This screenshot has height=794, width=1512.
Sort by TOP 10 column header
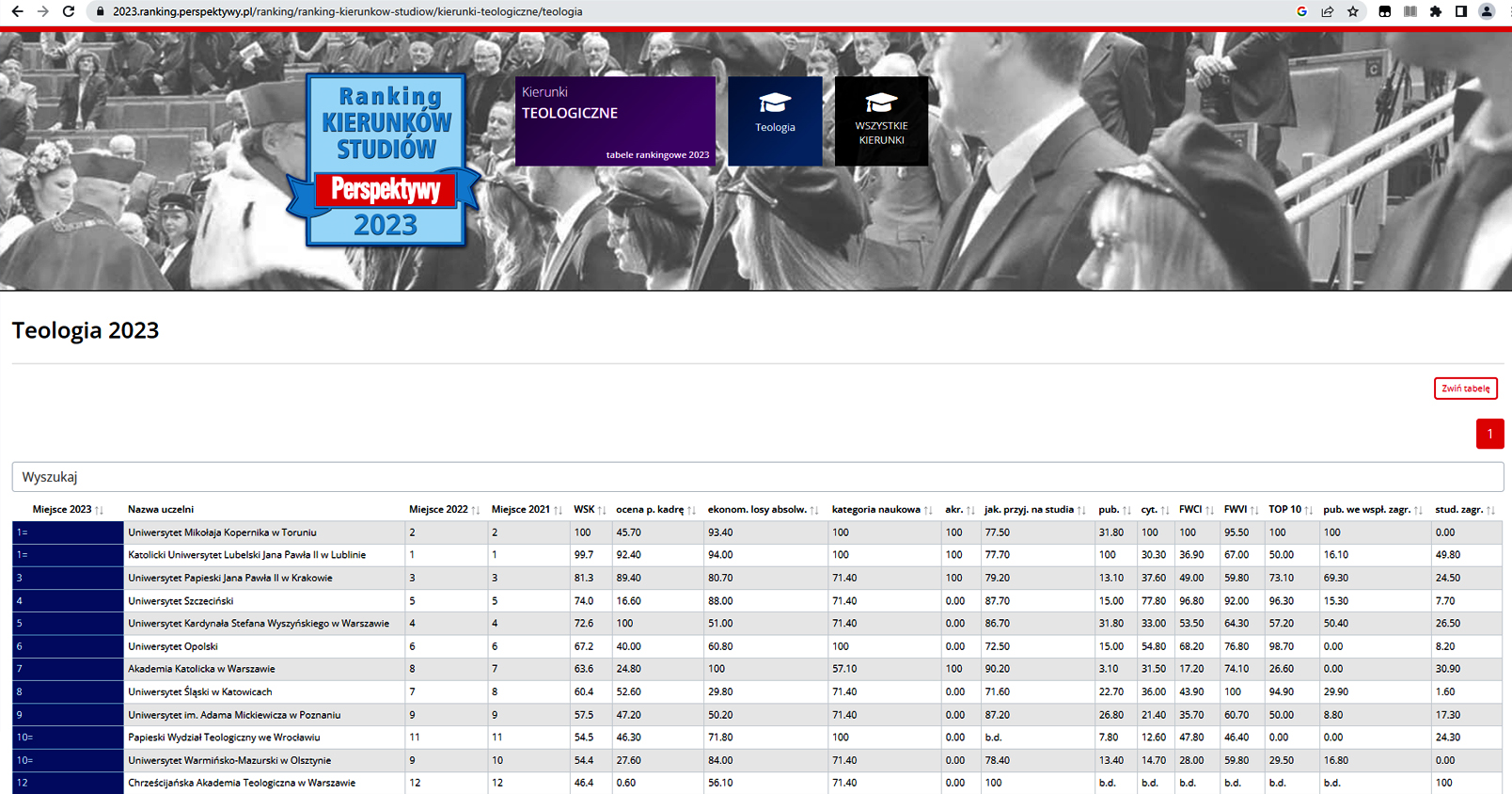(1290, 509)
